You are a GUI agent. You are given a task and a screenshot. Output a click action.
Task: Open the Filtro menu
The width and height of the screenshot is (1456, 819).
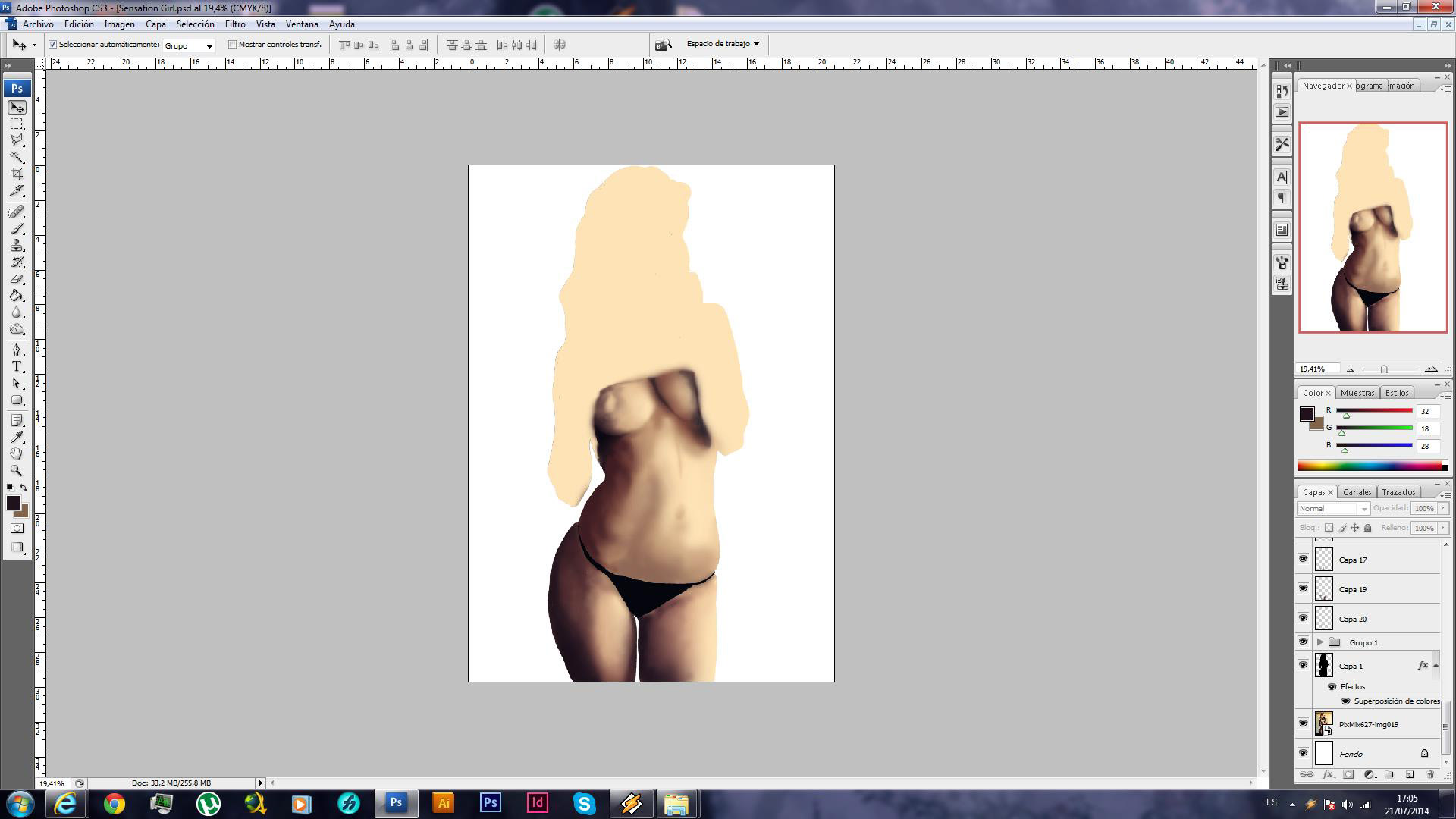(x=234, y=24)
